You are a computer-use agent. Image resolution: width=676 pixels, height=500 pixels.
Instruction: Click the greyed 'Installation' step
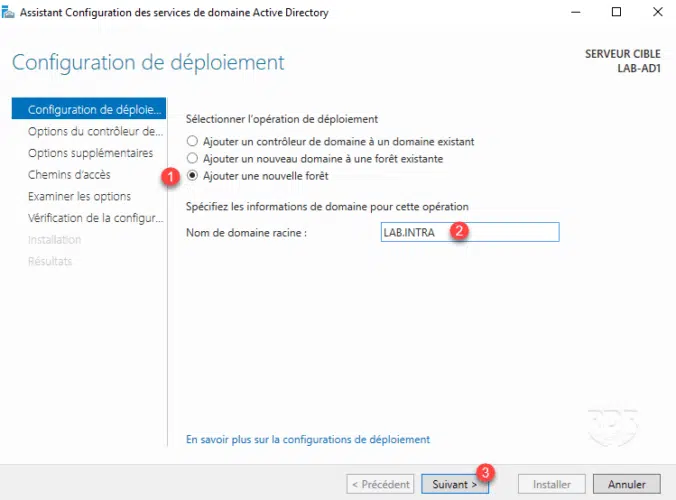(x=54, y=240)
